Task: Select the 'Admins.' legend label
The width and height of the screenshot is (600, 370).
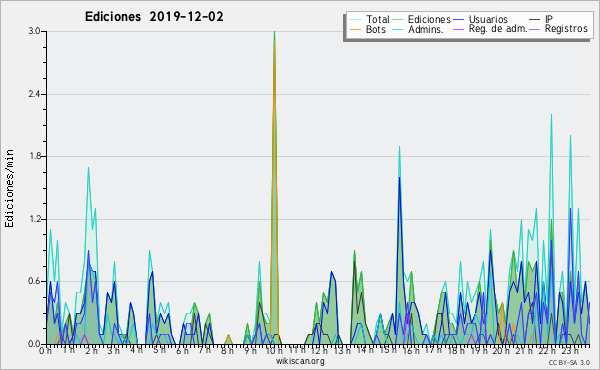Action: [426, 29]
